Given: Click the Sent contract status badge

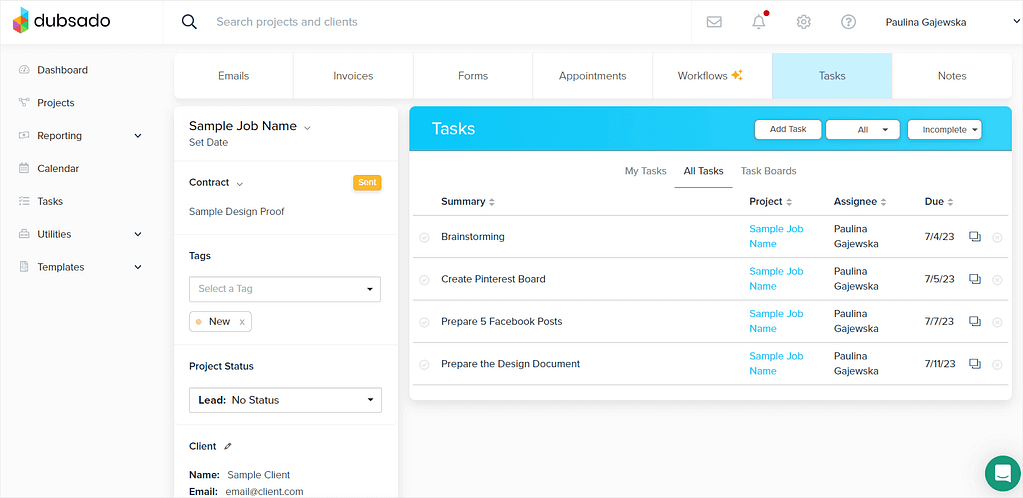Looking at the screenshot, I should tap(367, 183).
